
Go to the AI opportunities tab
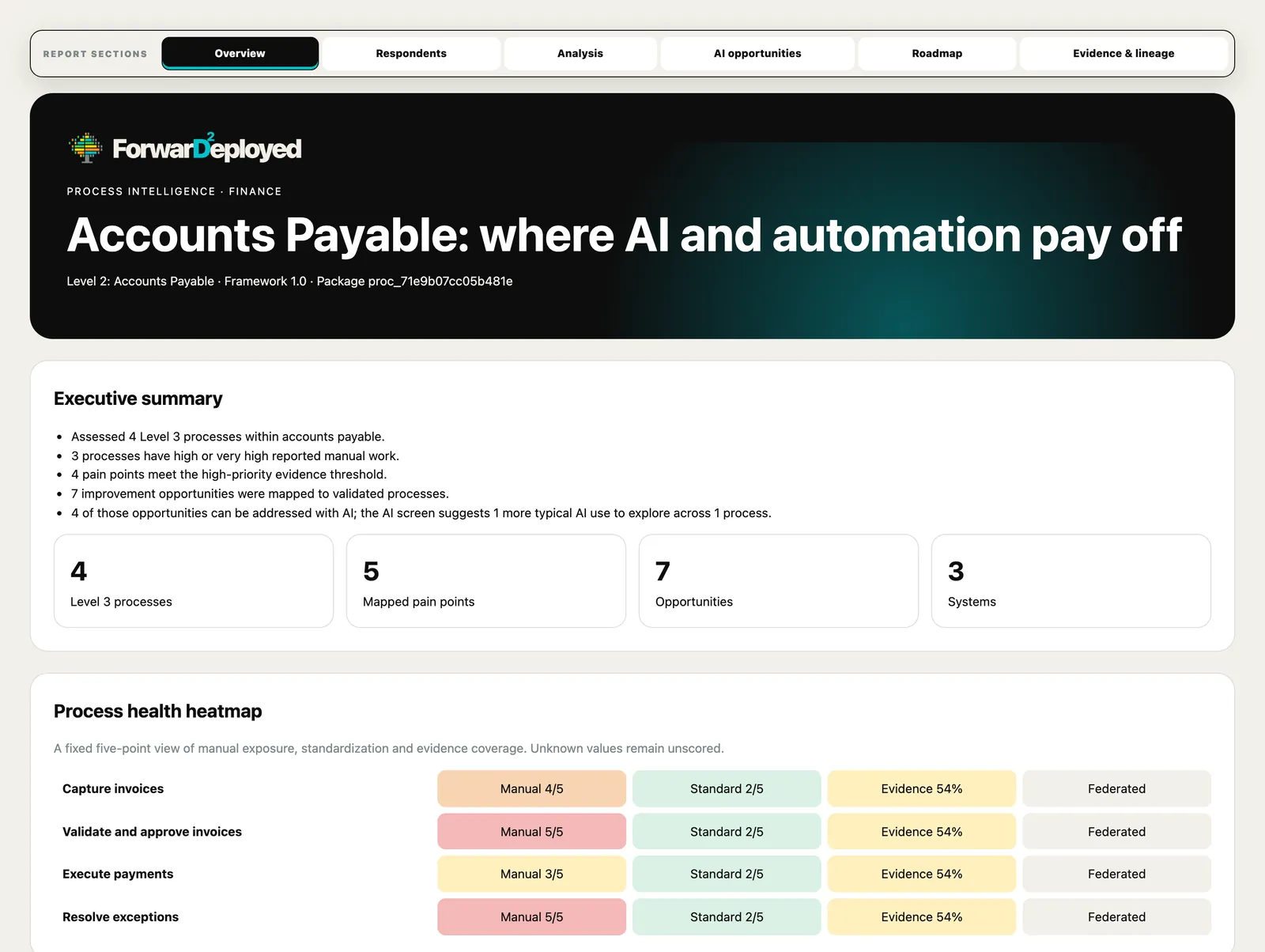click(757, 53)
